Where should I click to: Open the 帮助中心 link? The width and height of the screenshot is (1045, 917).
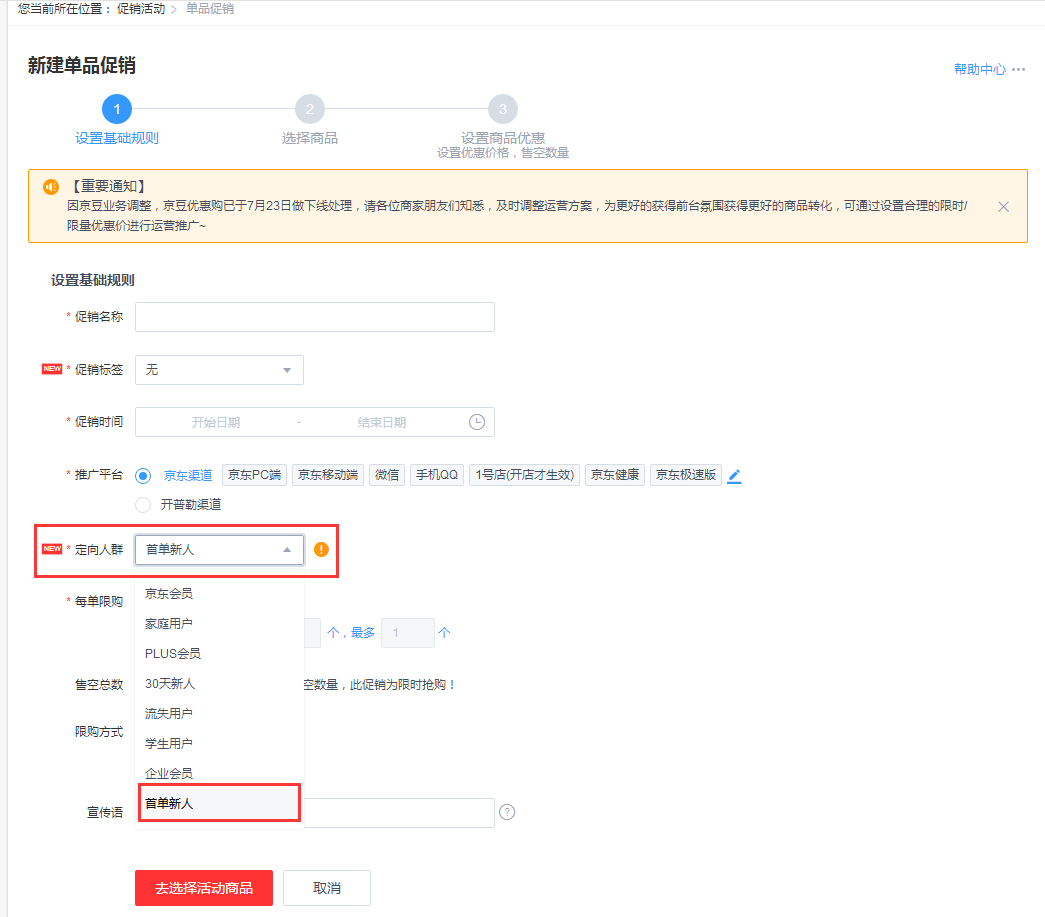tap(979, 70)
